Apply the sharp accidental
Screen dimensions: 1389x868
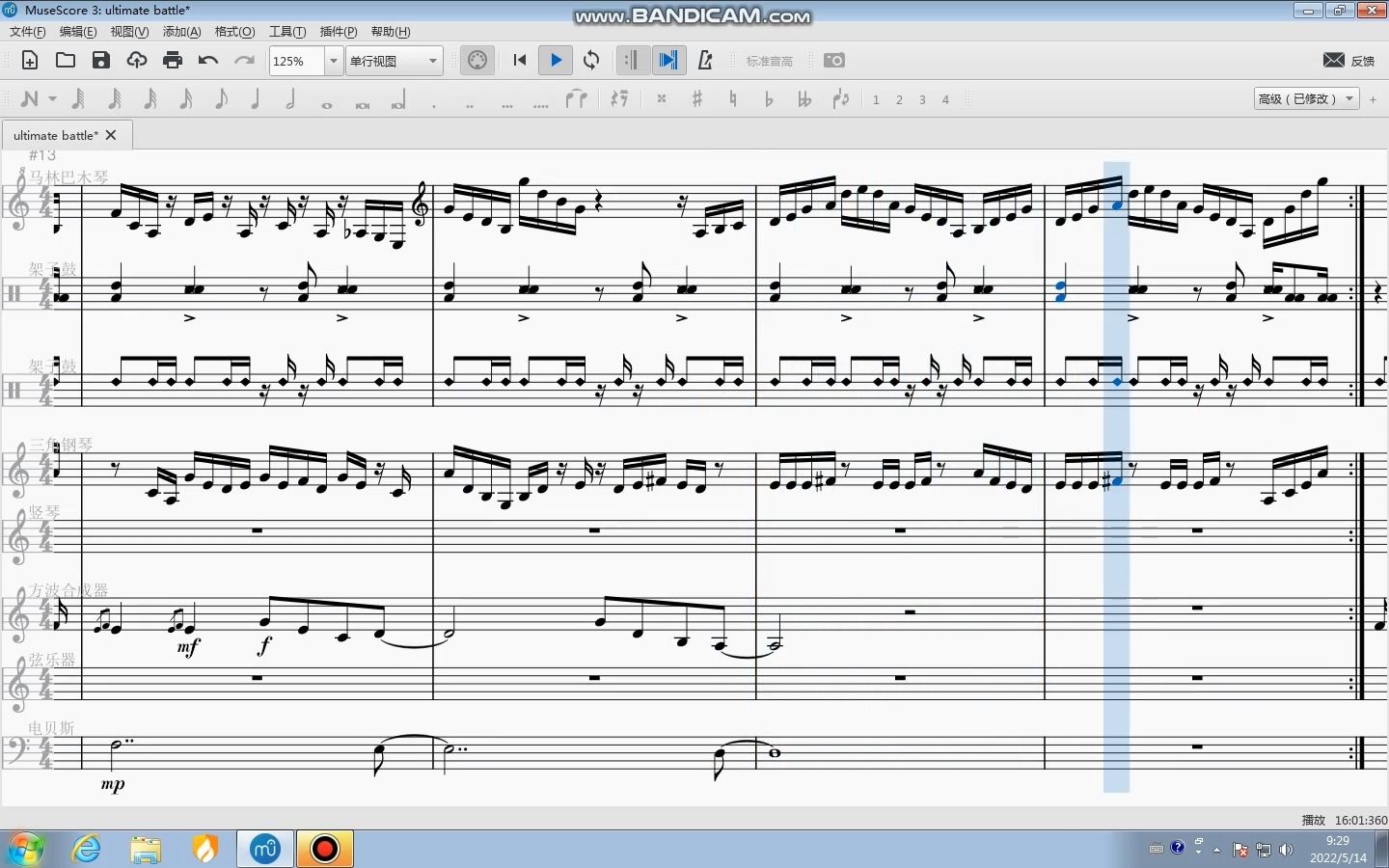click(697, 99)
